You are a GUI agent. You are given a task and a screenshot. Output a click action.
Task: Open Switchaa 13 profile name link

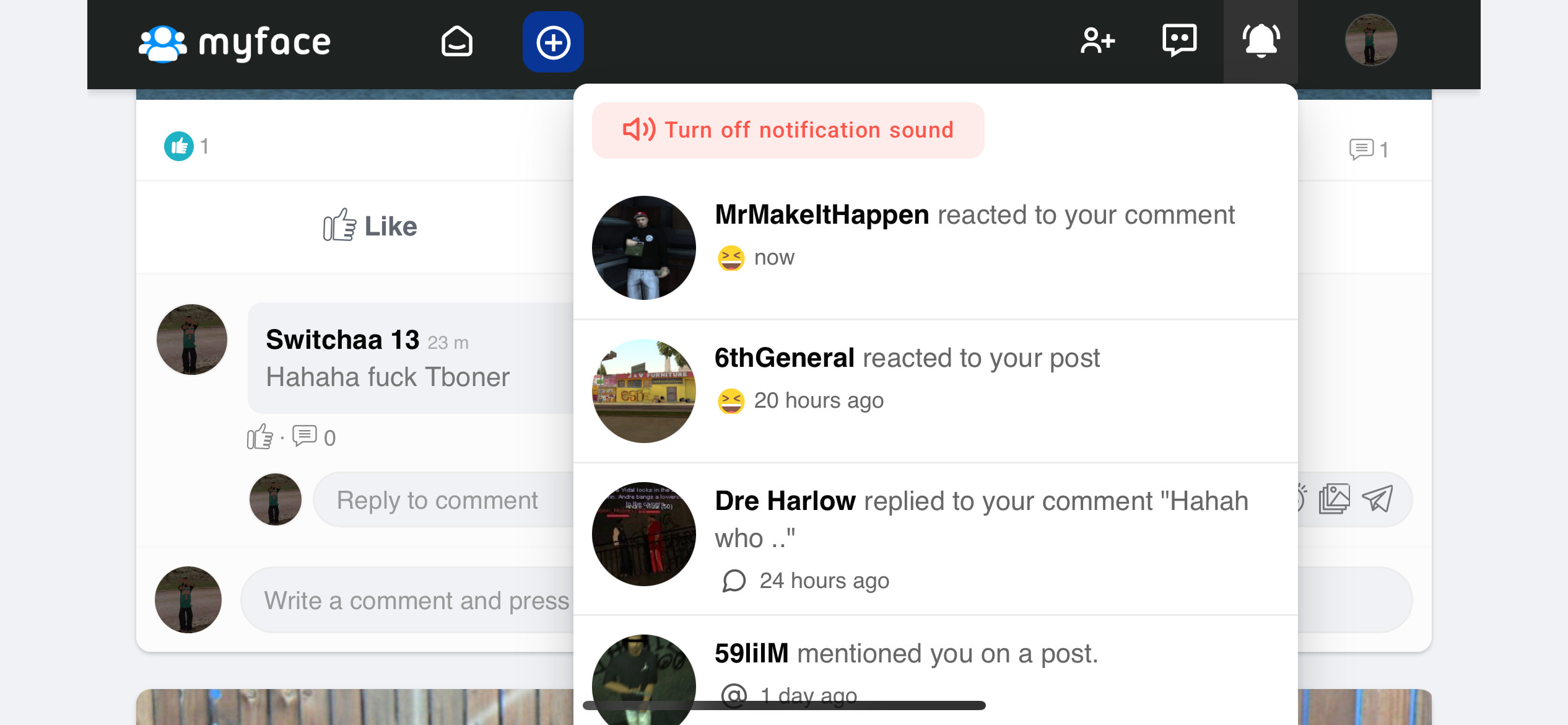click(342, 340)
